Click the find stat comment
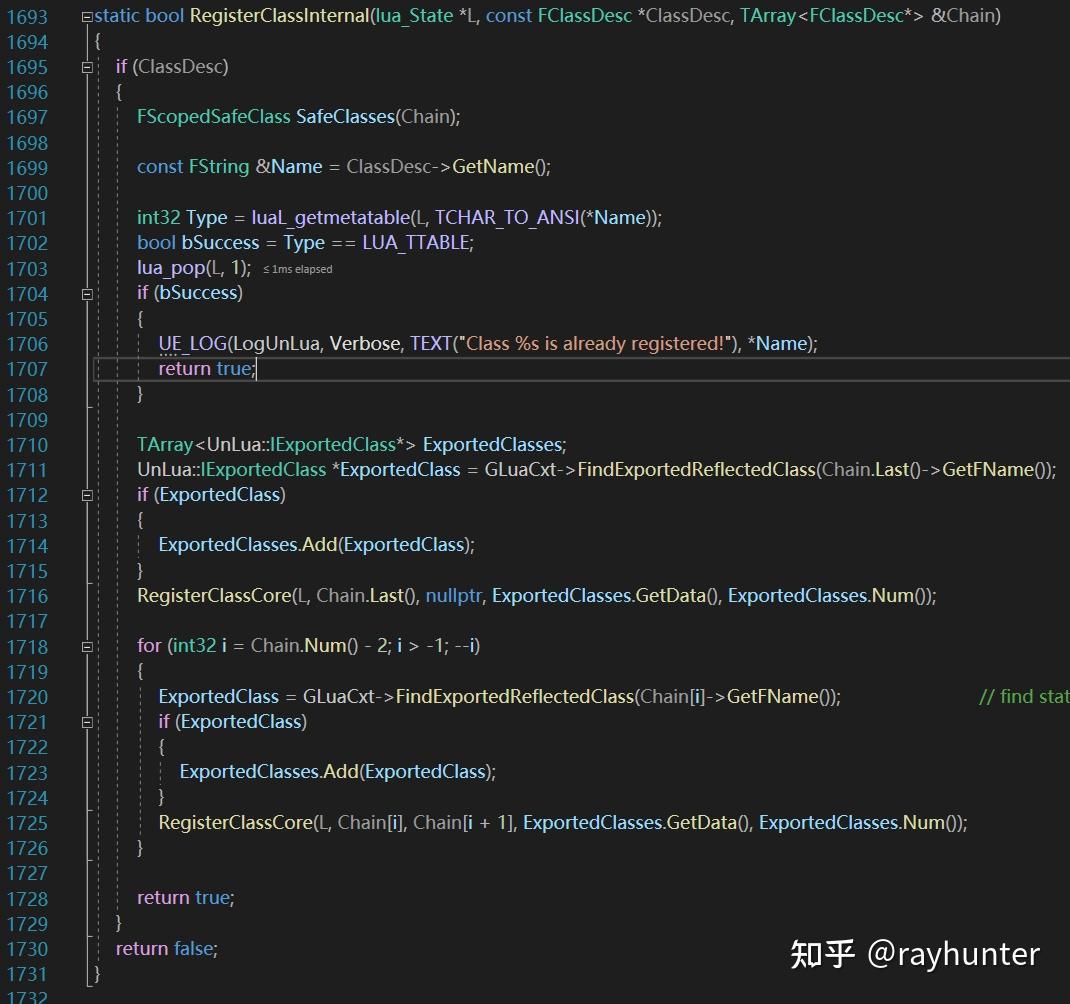This screenshot has width=1070, height=1004. (x=1022, y=696)
